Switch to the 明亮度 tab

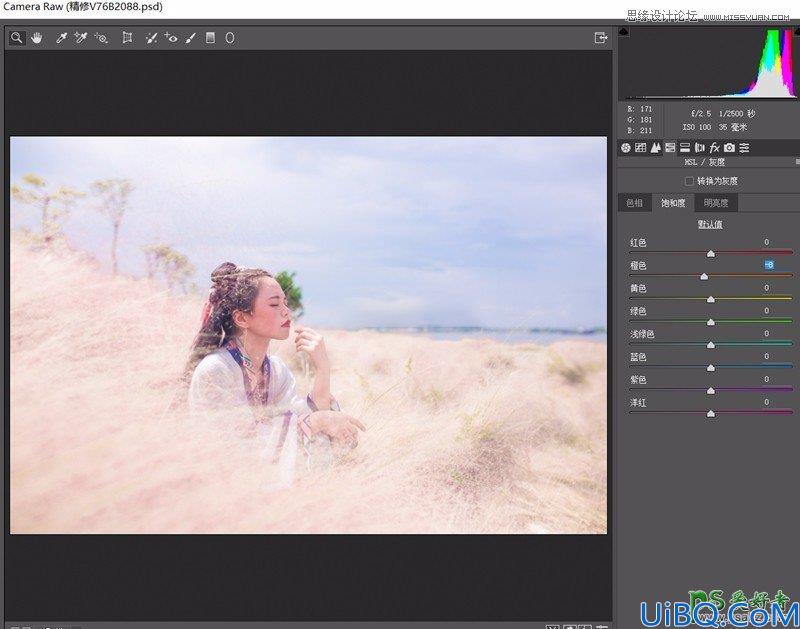tap(716, 203)
